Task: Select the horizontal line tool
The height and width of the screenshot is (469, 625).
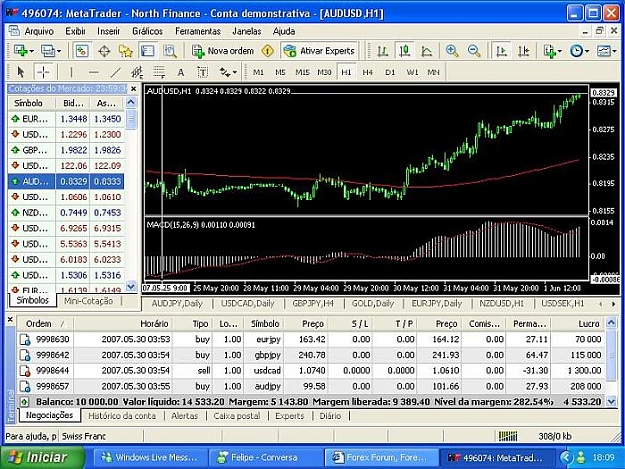Action: pyautogui.click(x=94, y=72)
